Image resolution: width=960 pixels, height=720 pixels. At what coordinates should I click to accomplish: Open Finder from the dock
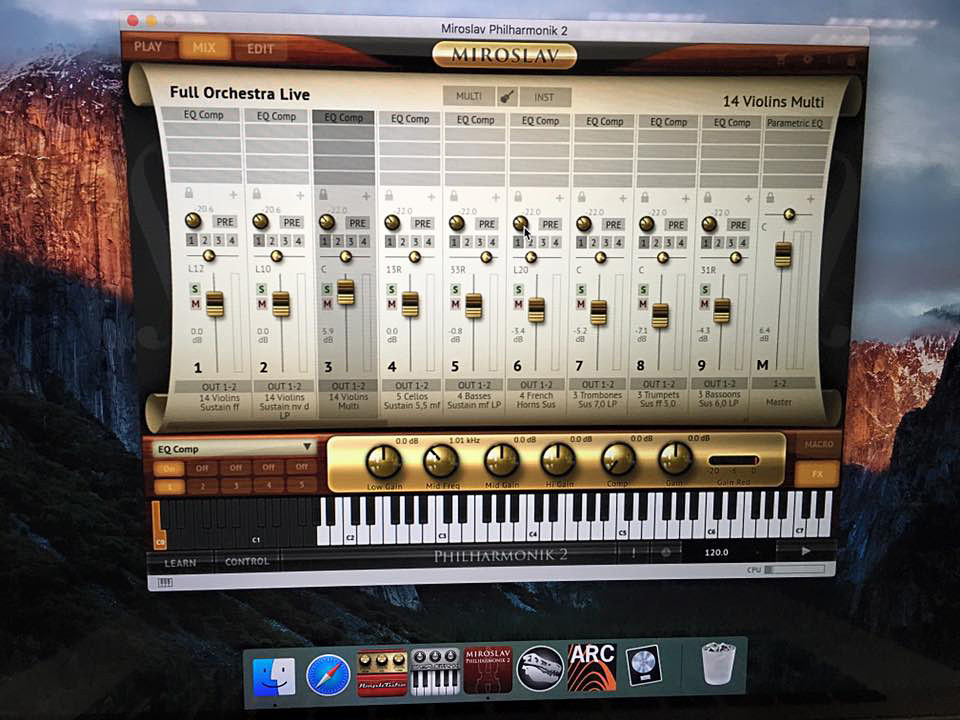(x=274, y=677)
